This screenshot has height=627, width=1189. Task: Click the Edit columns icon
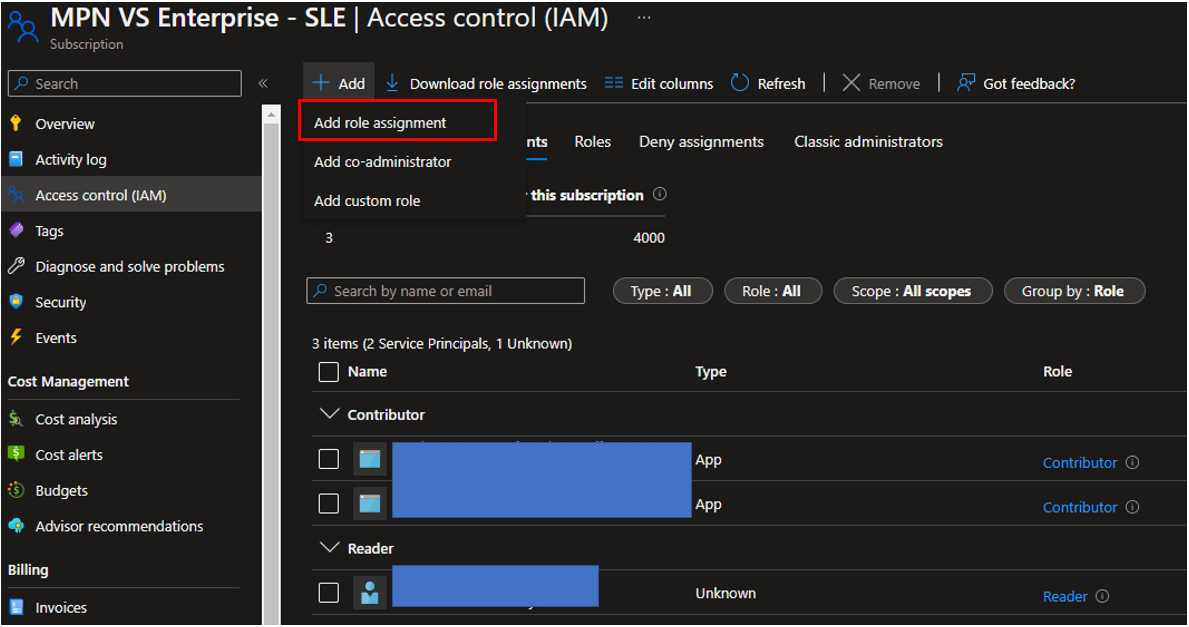pyautogui.click(x=613, y=83)
